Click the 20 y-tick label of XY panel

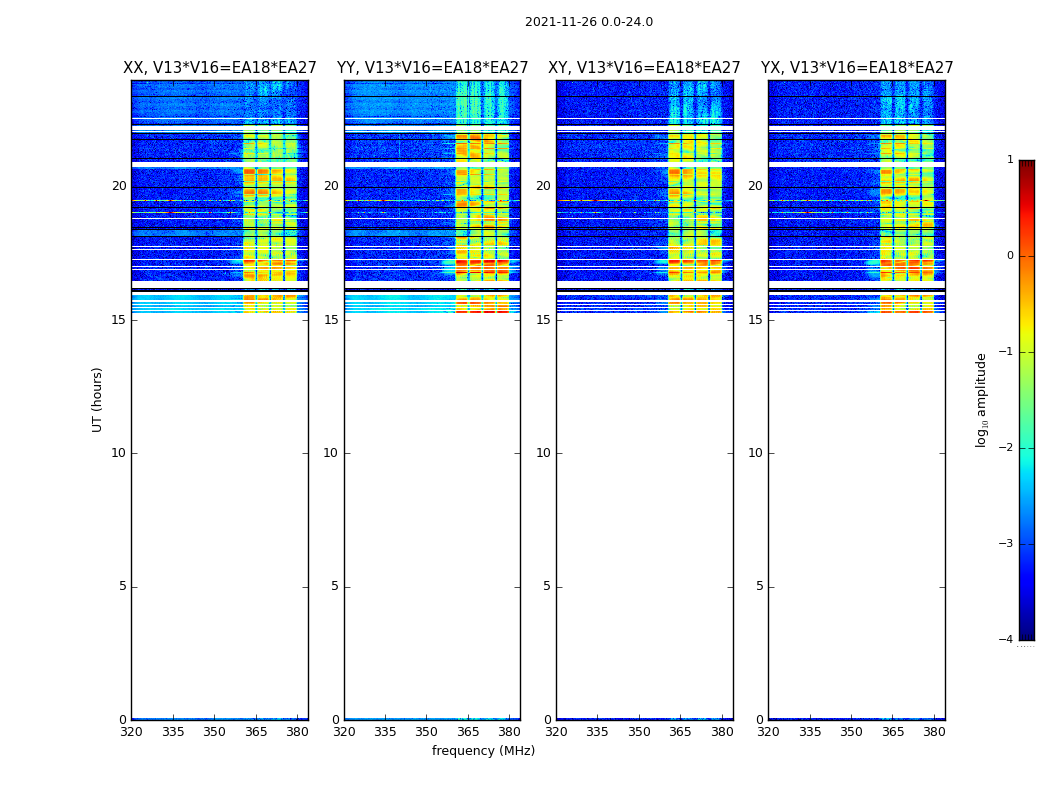pos(542,186)
